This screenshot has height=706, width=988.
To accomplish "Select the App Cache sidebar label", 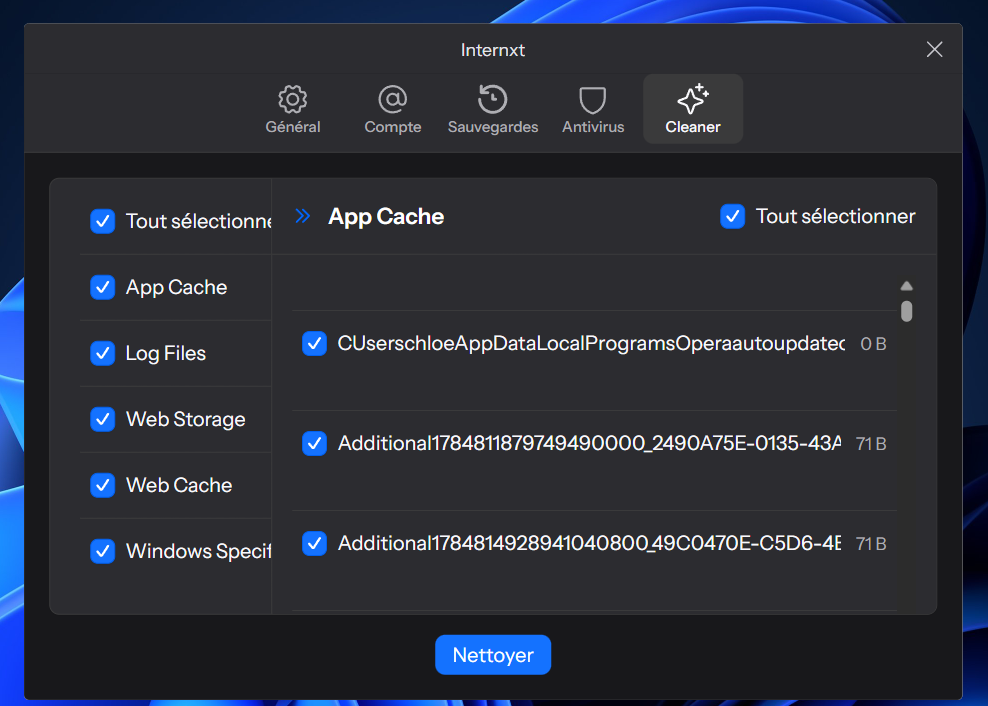I will pyautogui.click(x=176, y=287).
